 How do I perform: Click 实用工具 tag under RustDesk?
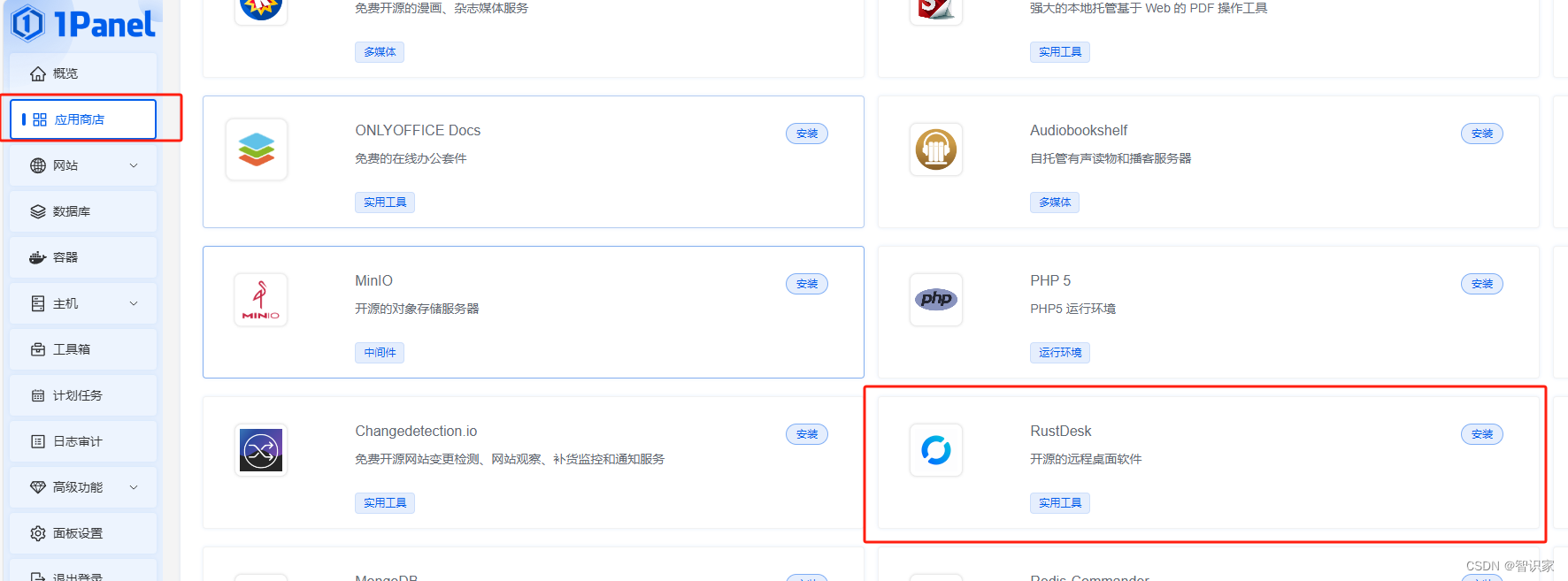coord(1060,503)
